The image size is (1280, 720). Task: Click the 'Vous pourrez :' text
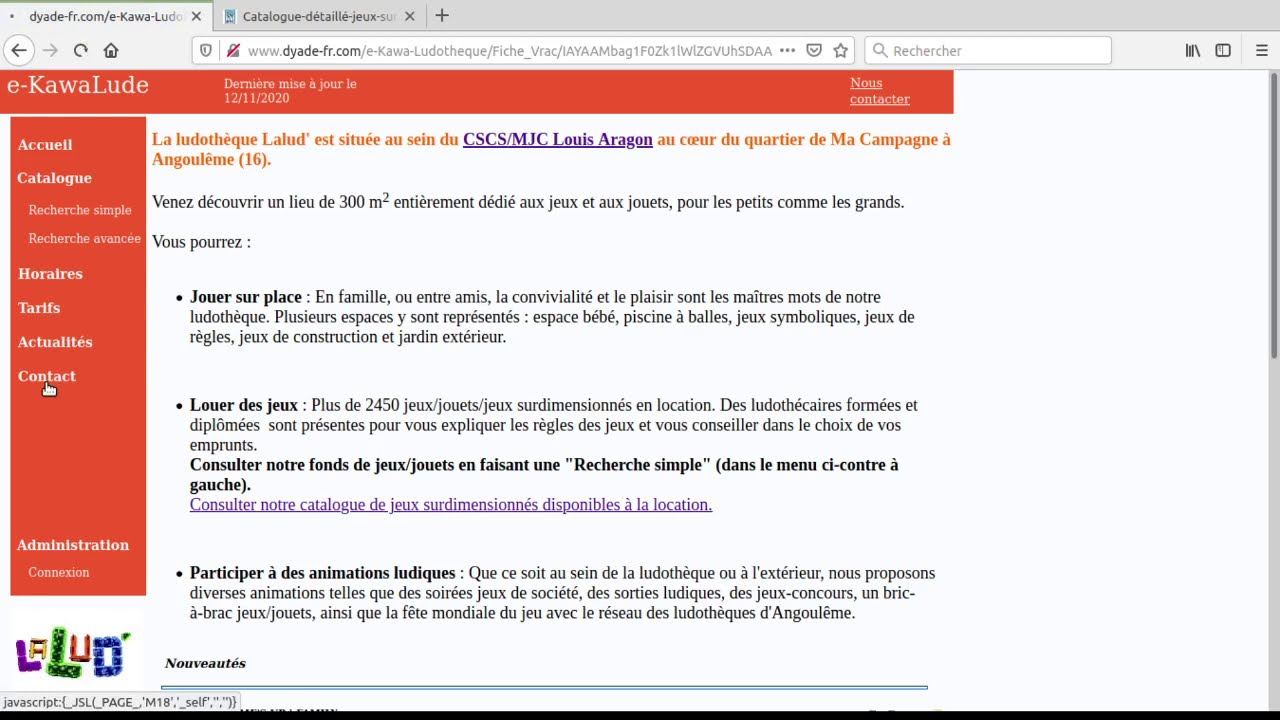point(201,242)
